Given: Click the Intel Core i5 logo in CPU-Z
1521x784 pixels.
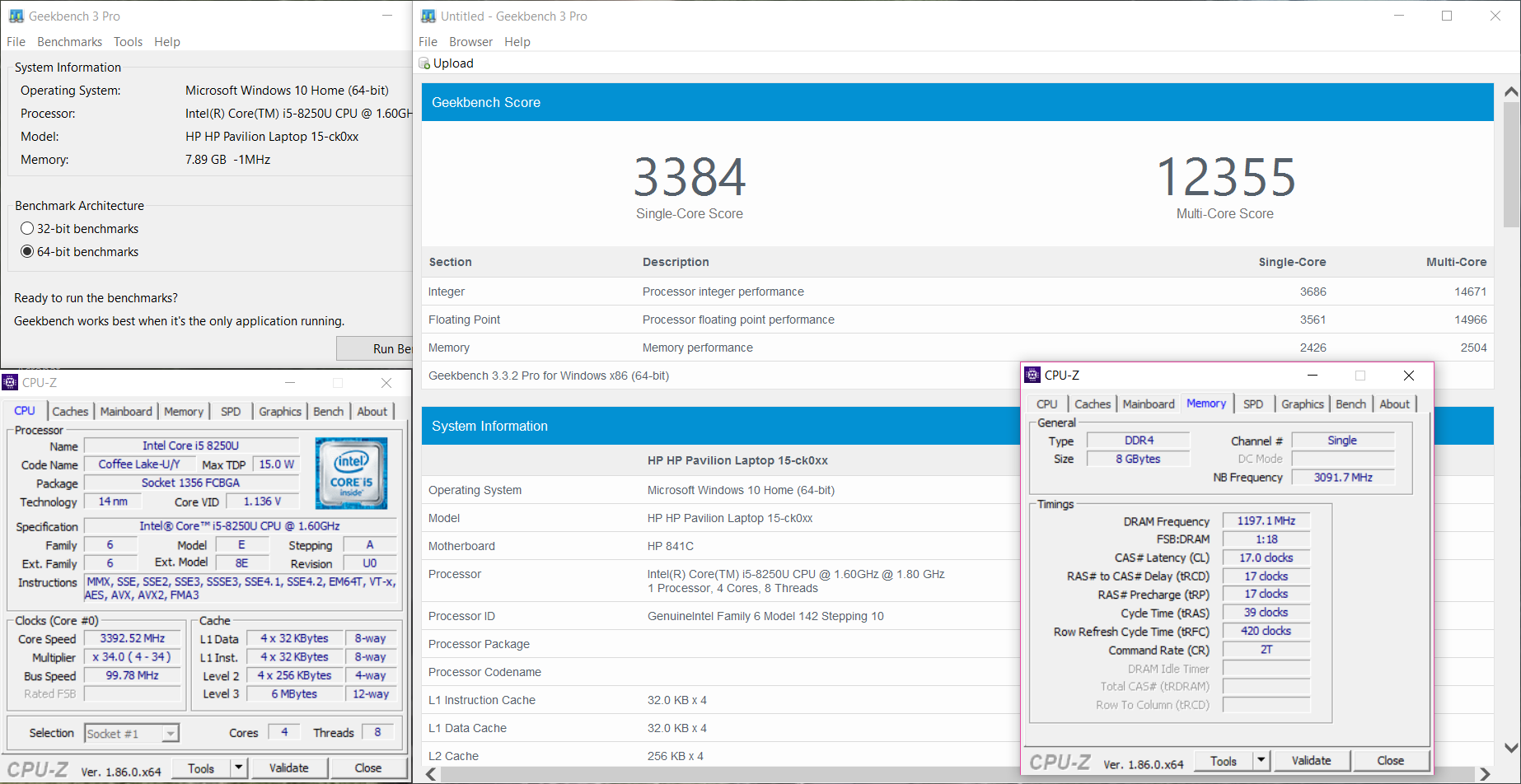Looking at the screenshot, I should [x=351, y=474].
